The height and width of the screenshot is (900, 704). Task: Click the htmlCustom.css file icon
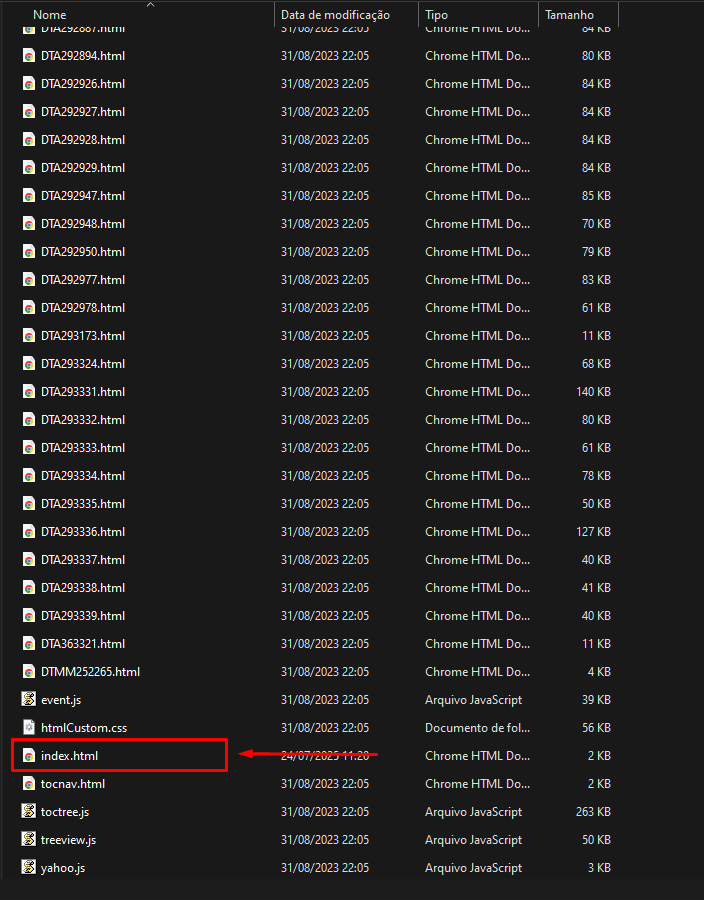click(29, 728)
